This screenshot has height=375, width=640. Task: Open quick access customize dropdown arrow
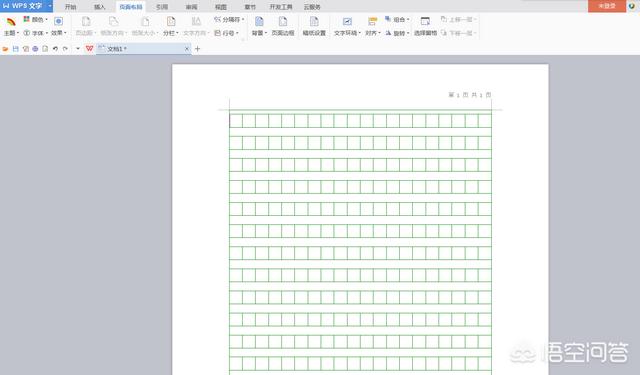(x=78, y=49)
